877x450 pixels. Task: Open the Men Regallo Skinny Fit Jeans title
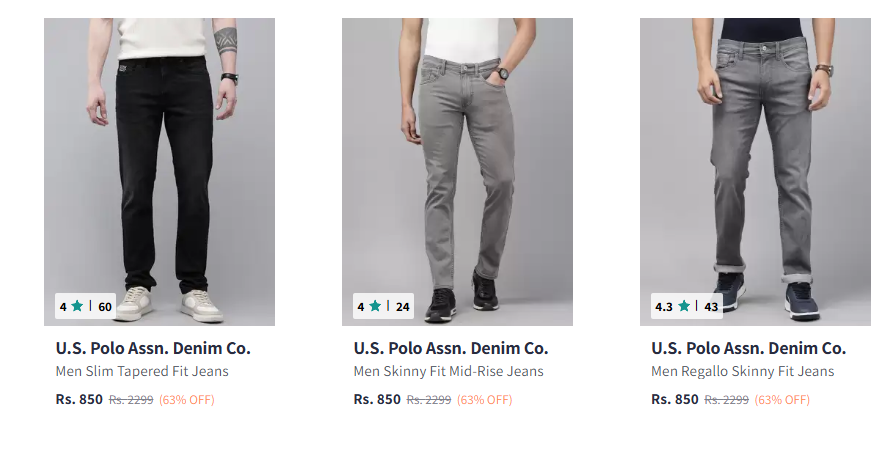742,372
